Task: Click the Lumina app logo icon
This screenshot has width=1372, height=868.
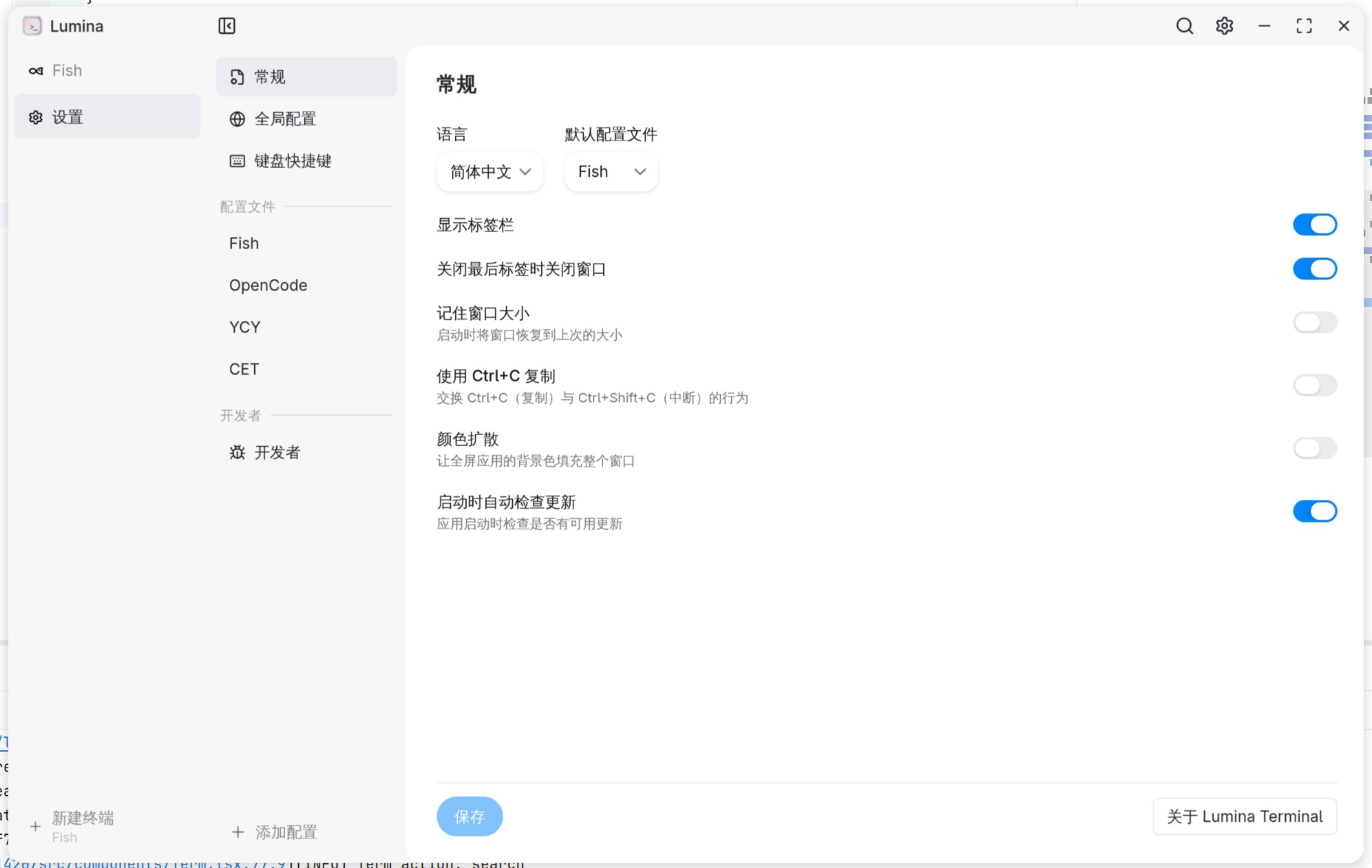Action: pyautogui.click(x=33, y=26)
